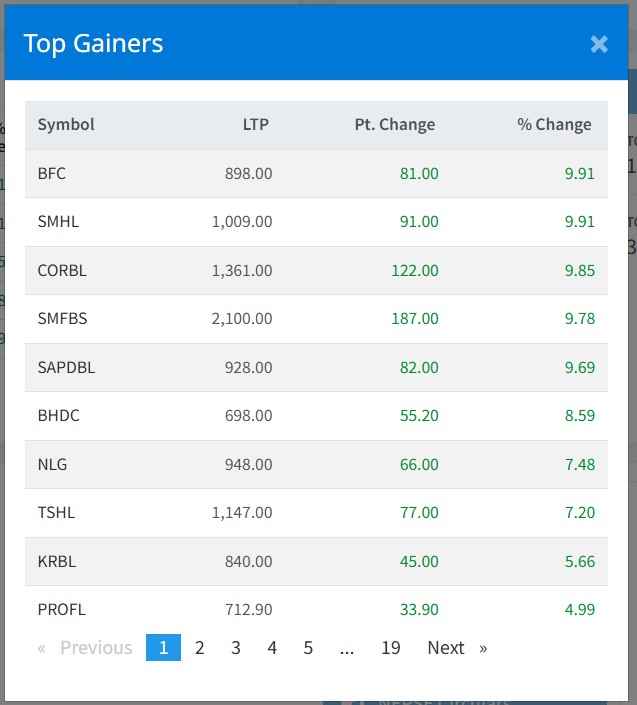637x705 pixels.
Task: Select the BFC stock symbol
Action: (x=52, y=173)
